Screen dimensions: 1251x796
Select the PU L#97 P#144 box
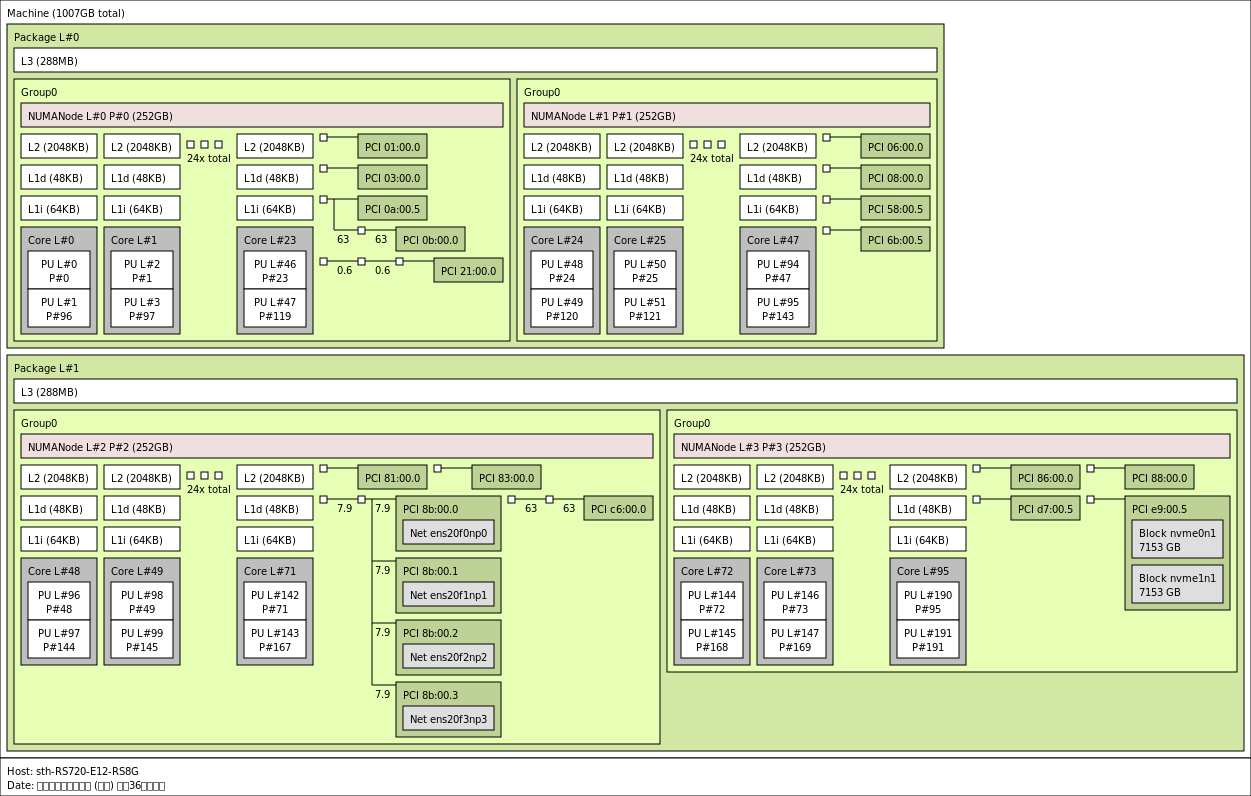[59, 640]
